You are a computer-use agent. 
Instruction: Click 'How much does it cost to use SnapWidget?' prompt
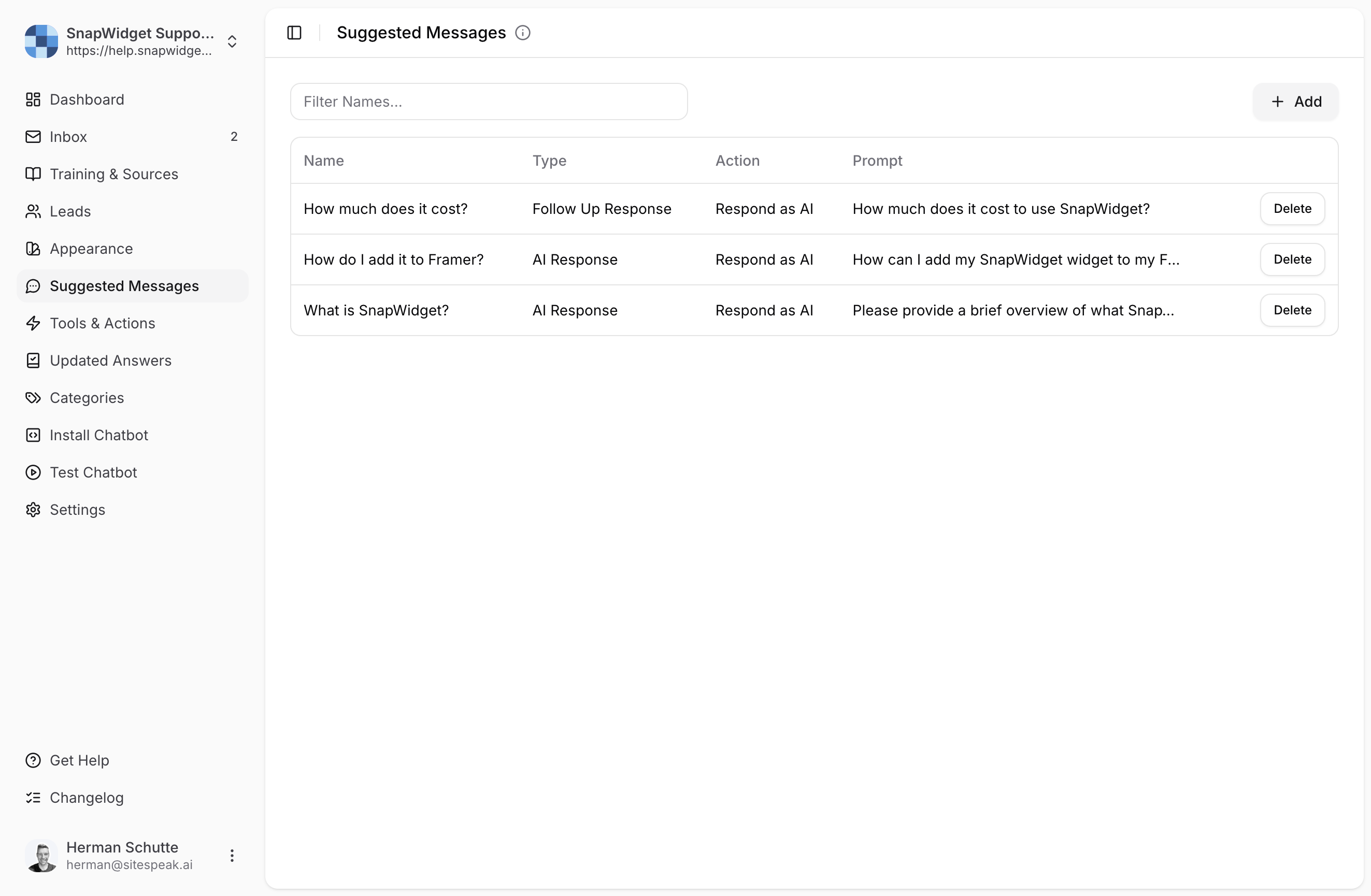coord(1001,209)
